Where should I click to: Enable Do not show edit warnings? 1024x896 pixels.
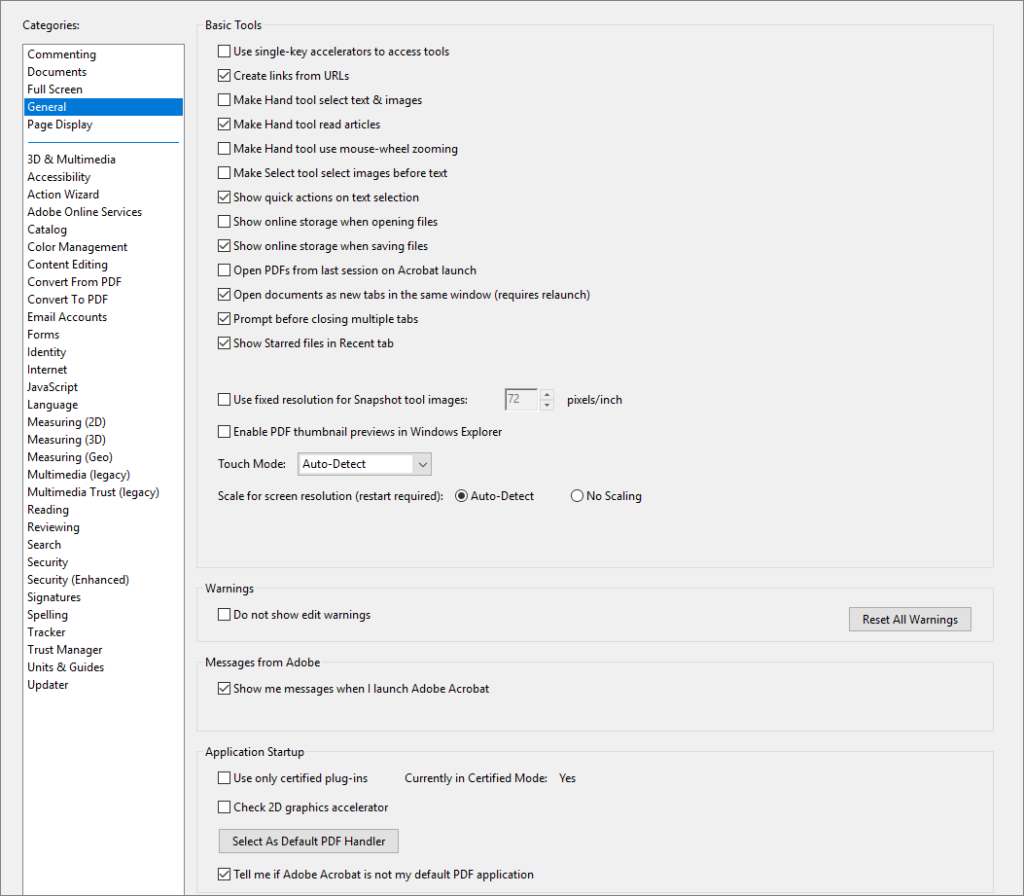coord(223,615)
